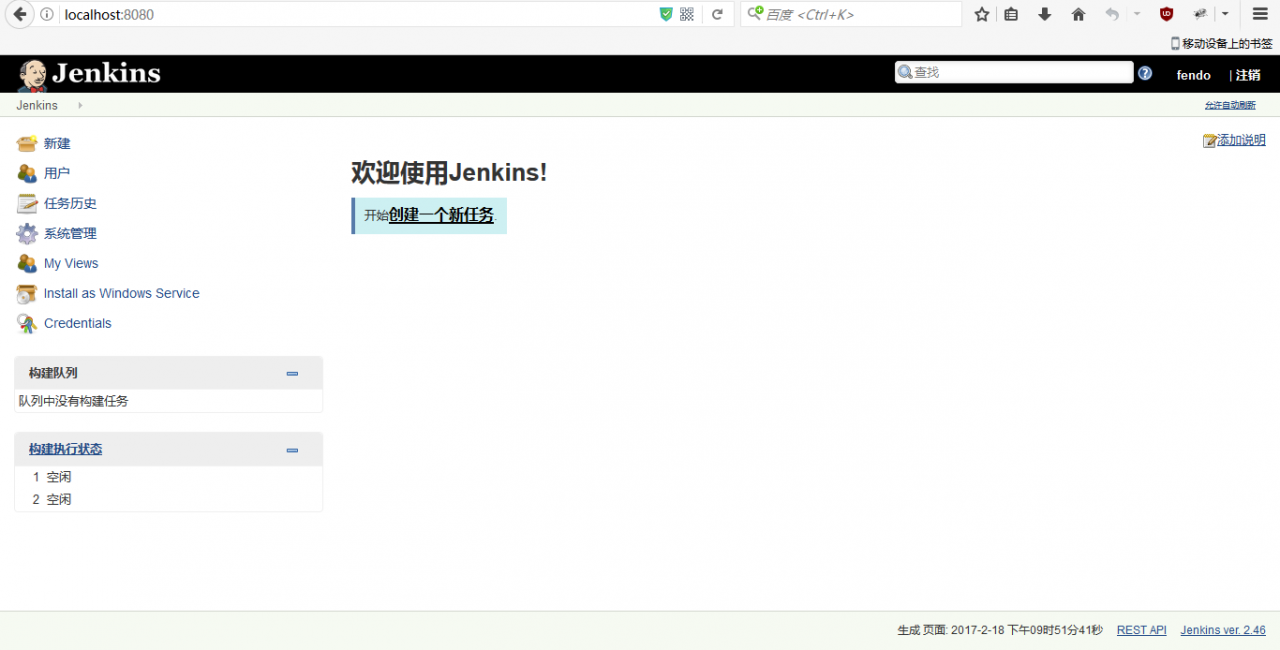Focus the Jenkins 查找 search box

pyautogui.click(x=1014, y=72)
